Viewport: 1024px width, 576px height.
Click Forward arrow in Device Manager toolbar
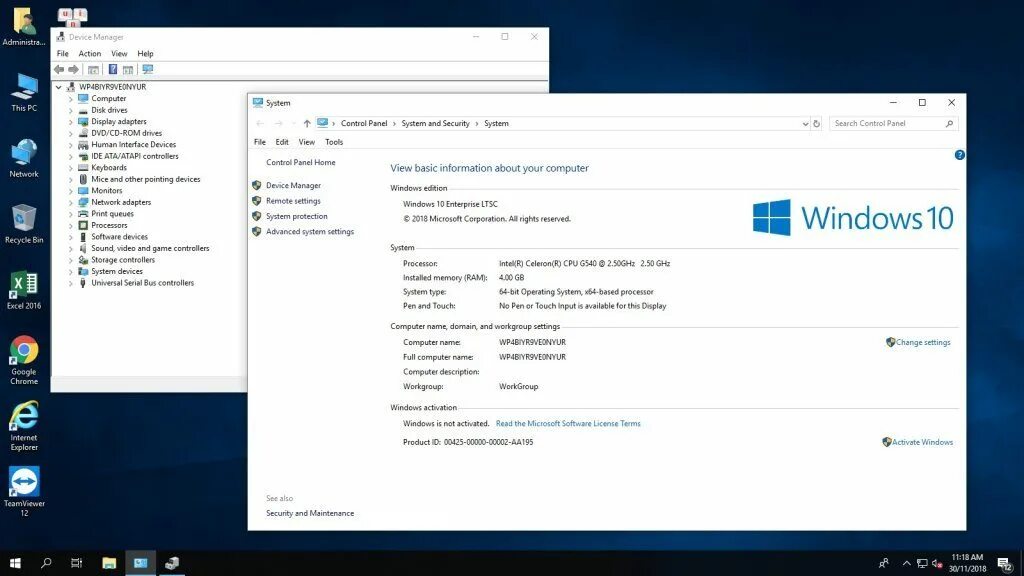(73, 69)
